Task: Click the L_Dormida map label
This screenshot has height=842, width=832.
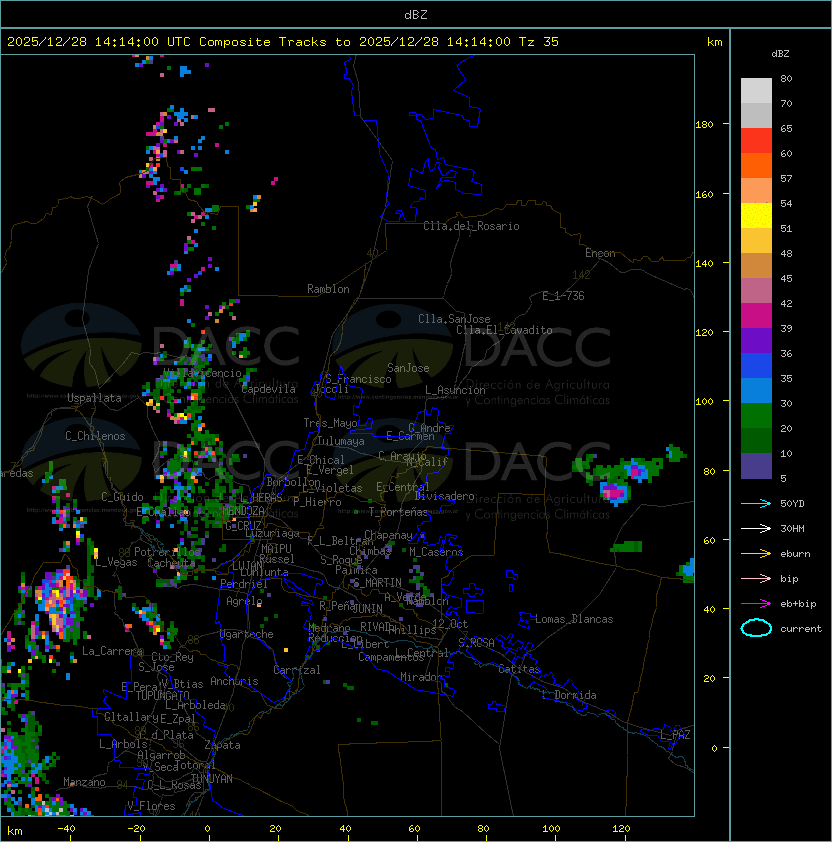Action: (x=569, y=695)
